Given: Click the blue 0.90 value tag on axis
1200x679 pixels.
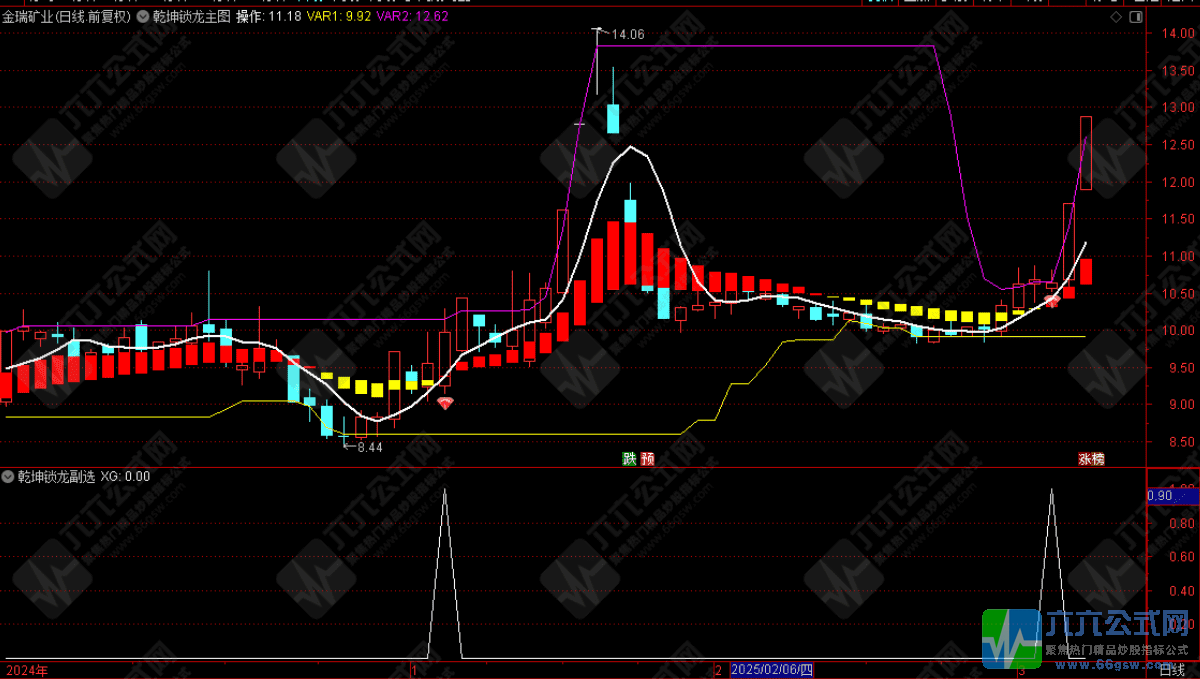Looking at the screenshot, I should click(1160, 495).
